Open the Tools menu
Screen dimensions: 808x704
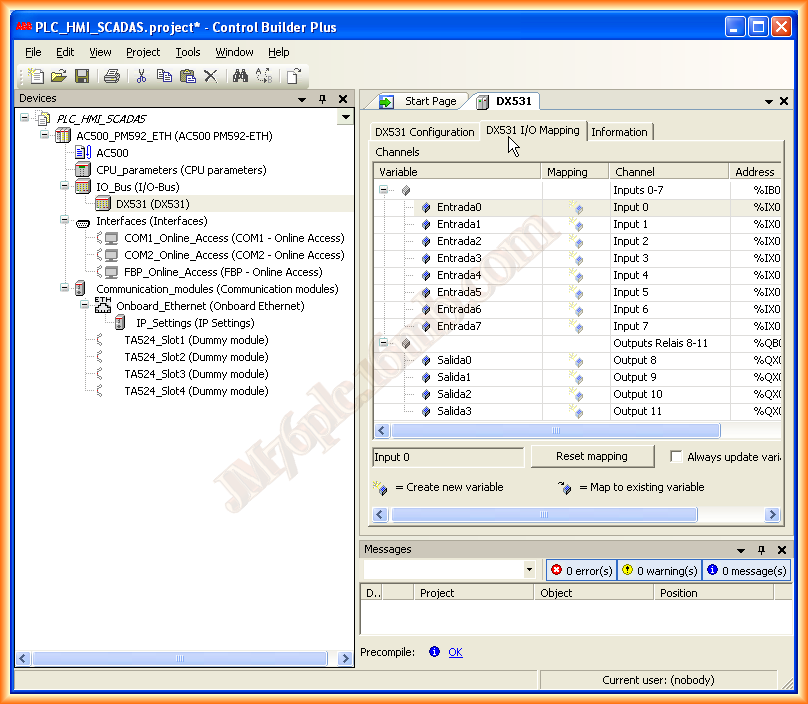[x=187, y=52]
